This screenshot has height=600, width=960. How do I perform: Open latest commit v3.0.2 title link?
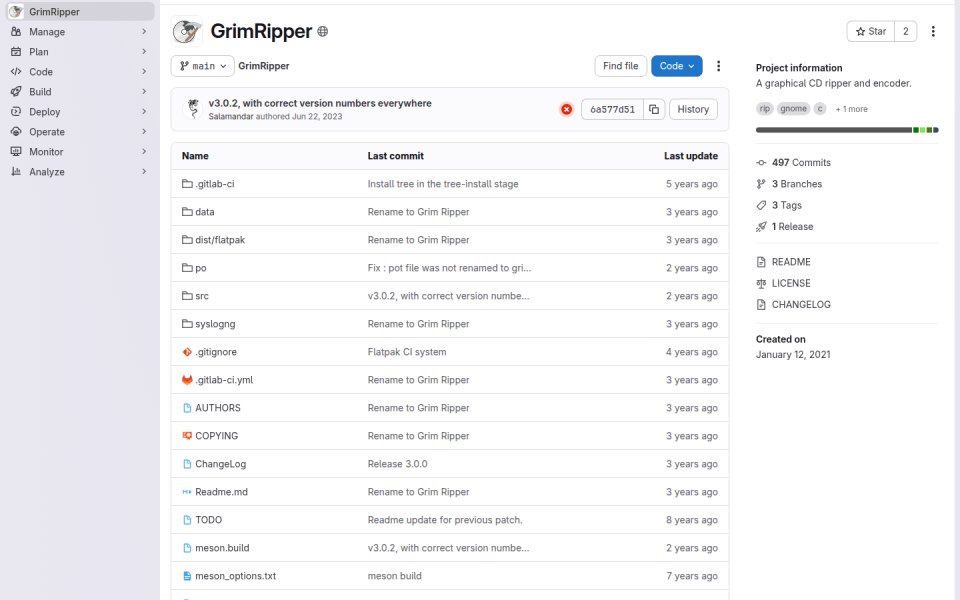pos(320,103)
